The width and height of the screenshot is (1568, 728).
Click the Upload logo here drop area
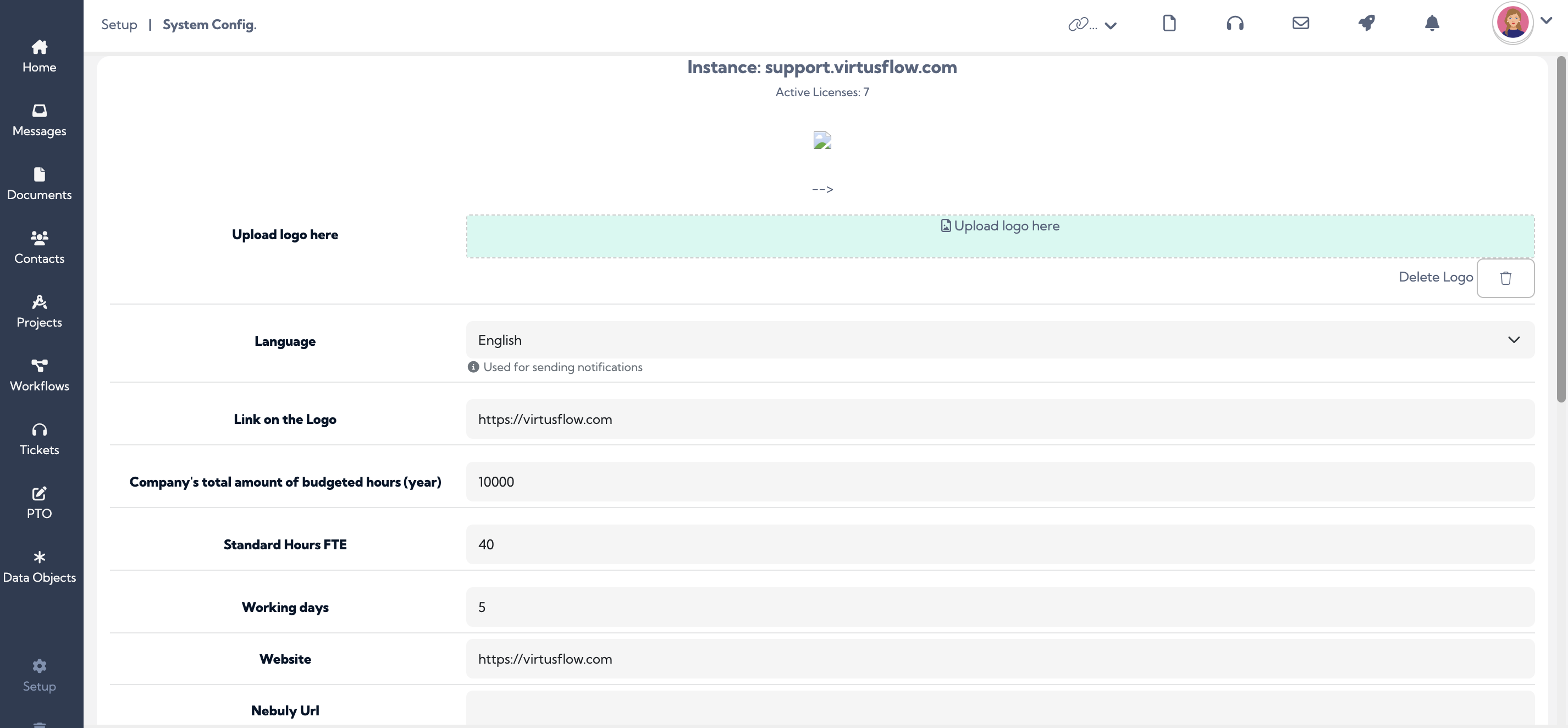pos(1000,236)
